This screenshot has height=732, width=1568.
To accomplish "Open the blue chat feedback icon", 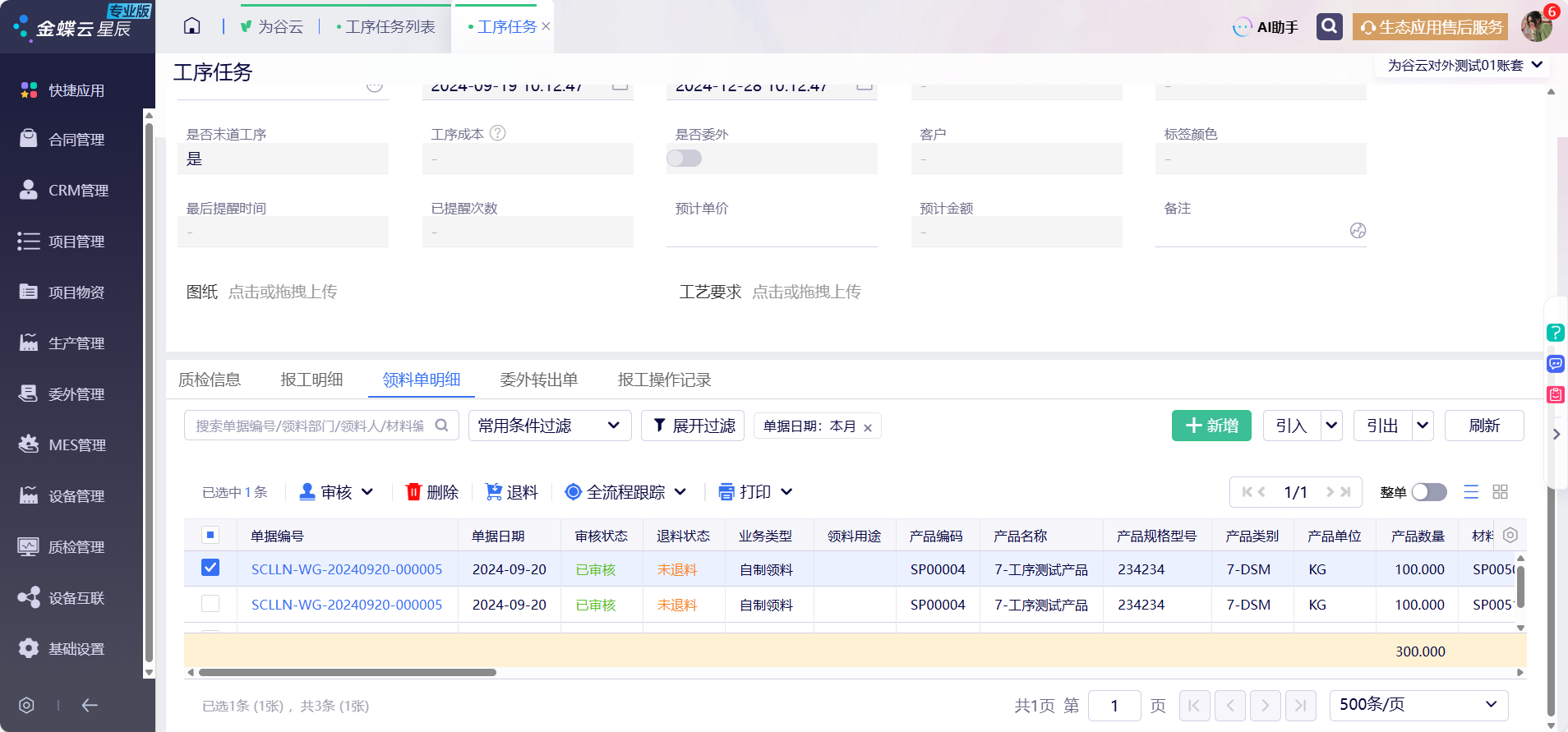I will [x=1555, y=364].
